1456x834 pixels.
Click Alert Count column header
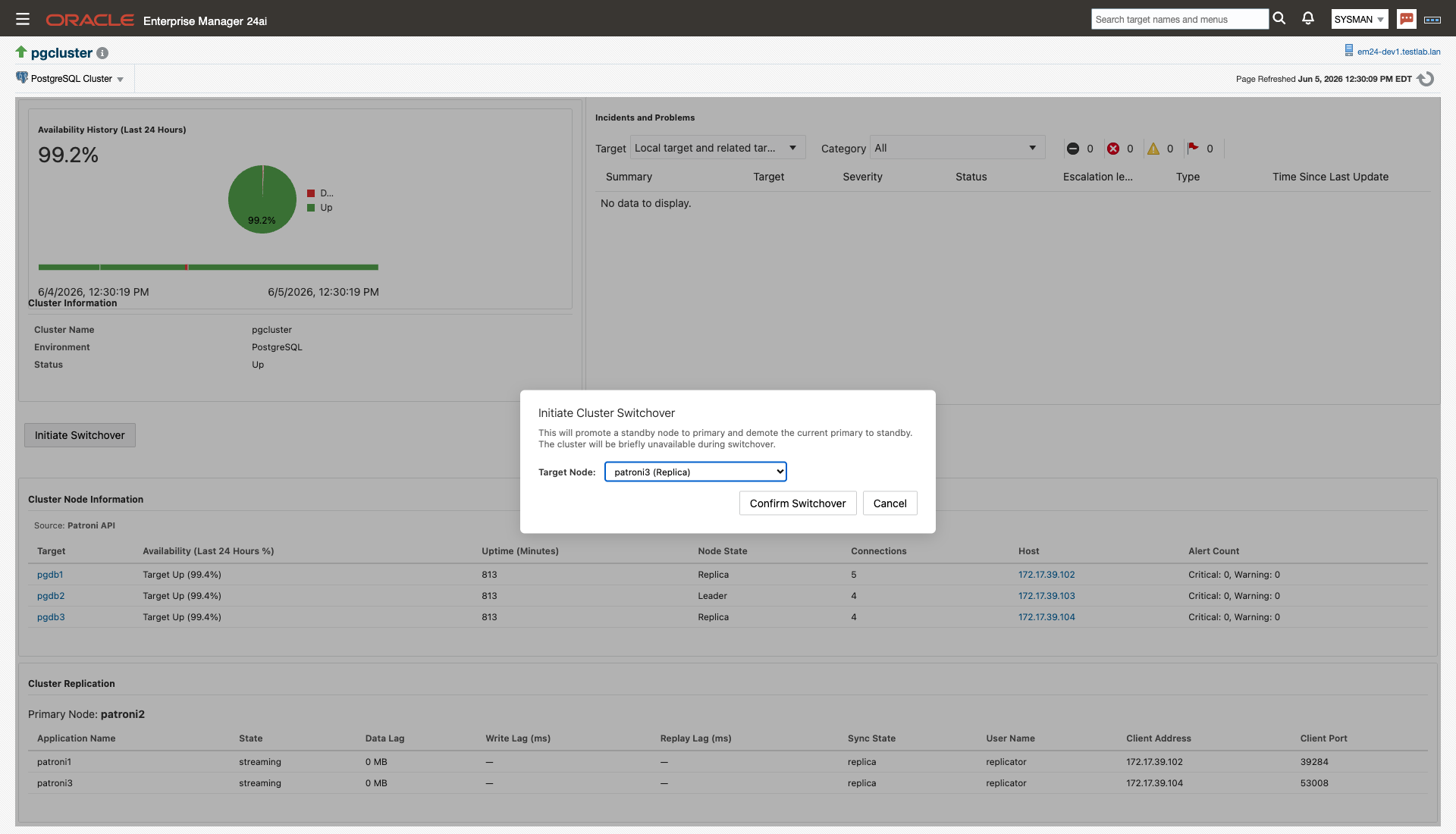tap(1213, 551)
